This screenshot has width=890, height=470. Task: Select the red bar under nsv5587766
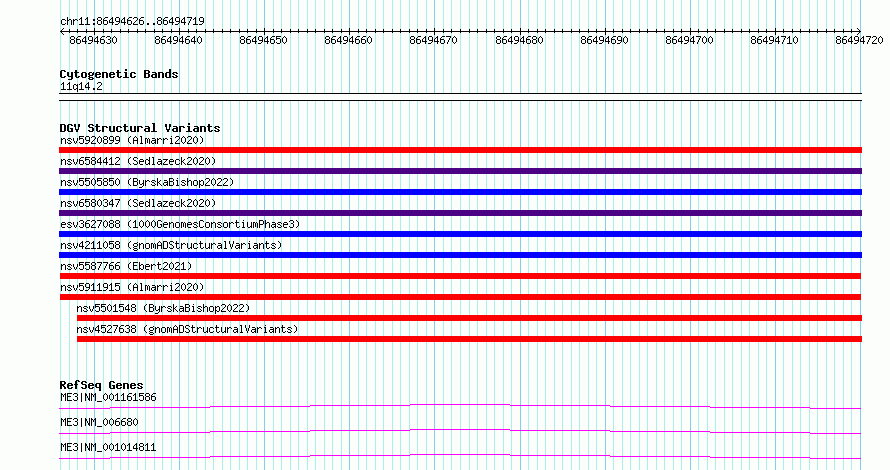[x=460, y=276]
